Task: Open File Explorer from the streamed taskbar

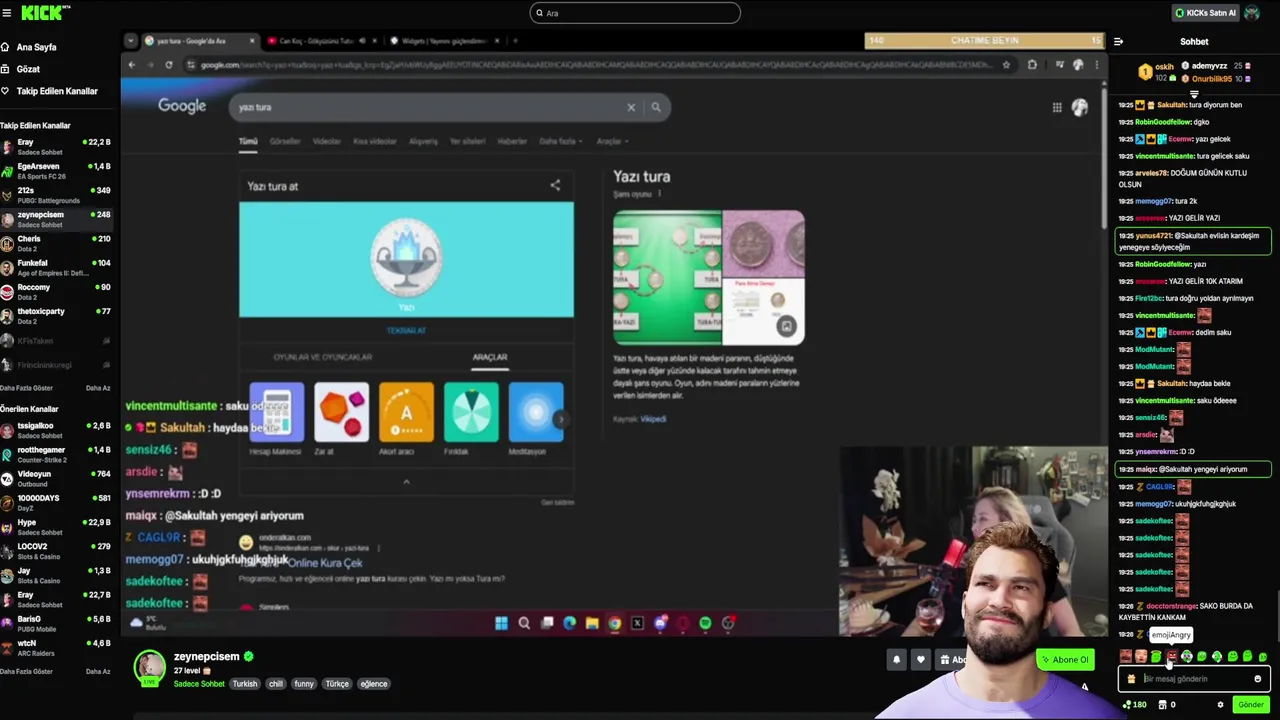Action: click(x=592, y=623)
